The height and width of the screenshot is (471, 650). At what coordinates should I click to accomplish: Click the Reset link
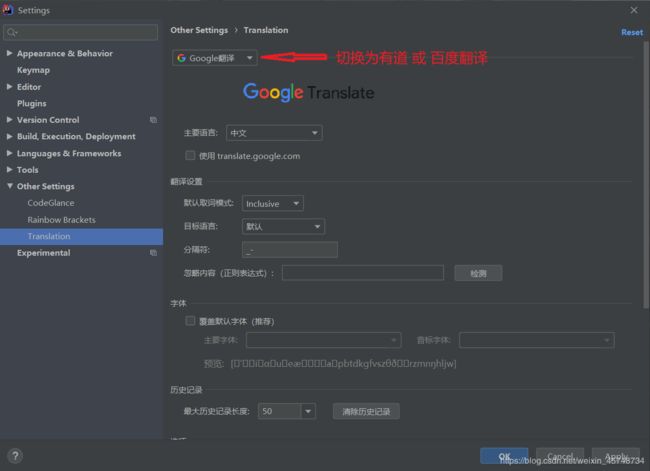click(632, 32)
